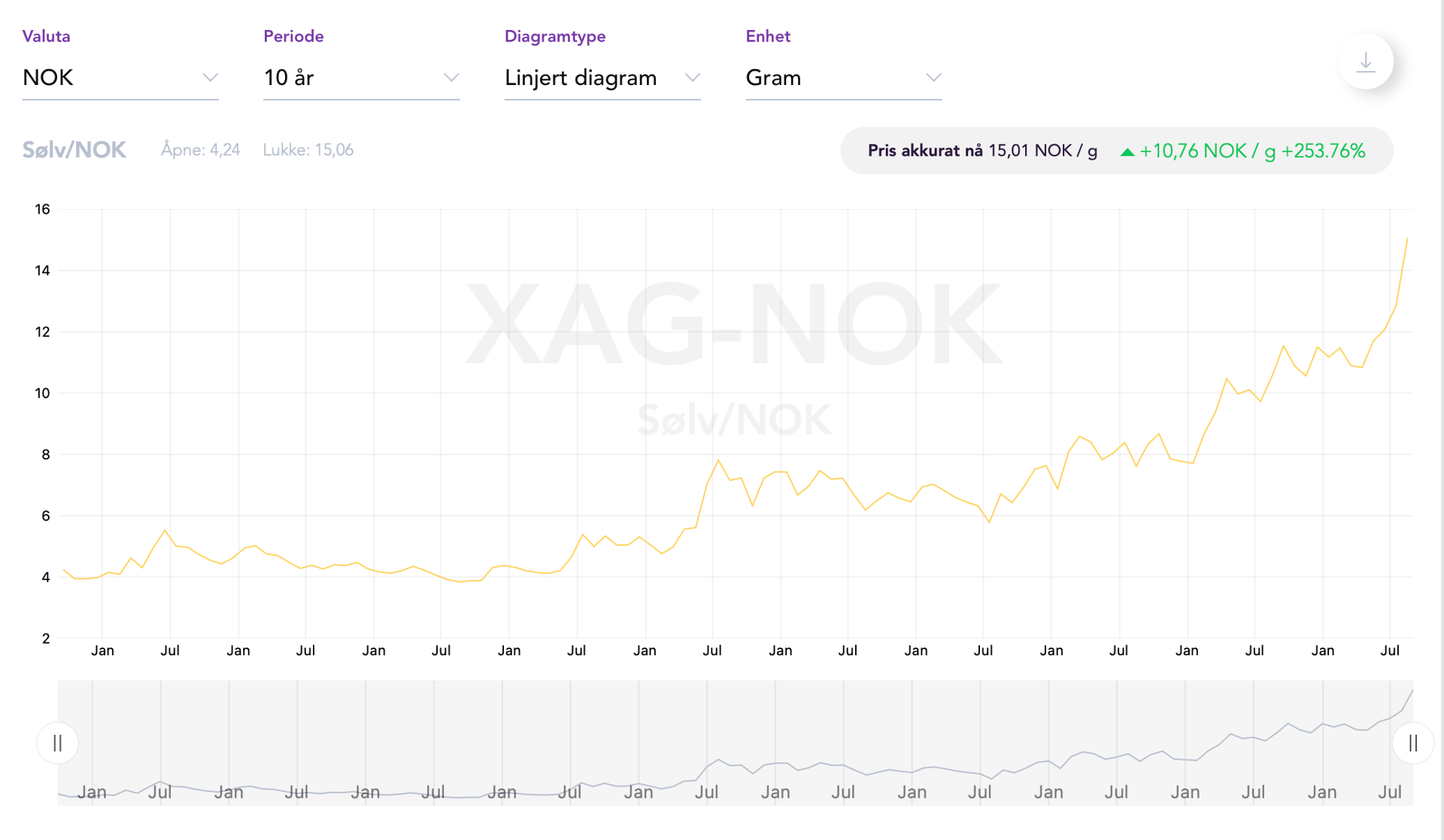Click the Åpne 4,24 opening price
The image size is (1444, 840).
(200, 150)
